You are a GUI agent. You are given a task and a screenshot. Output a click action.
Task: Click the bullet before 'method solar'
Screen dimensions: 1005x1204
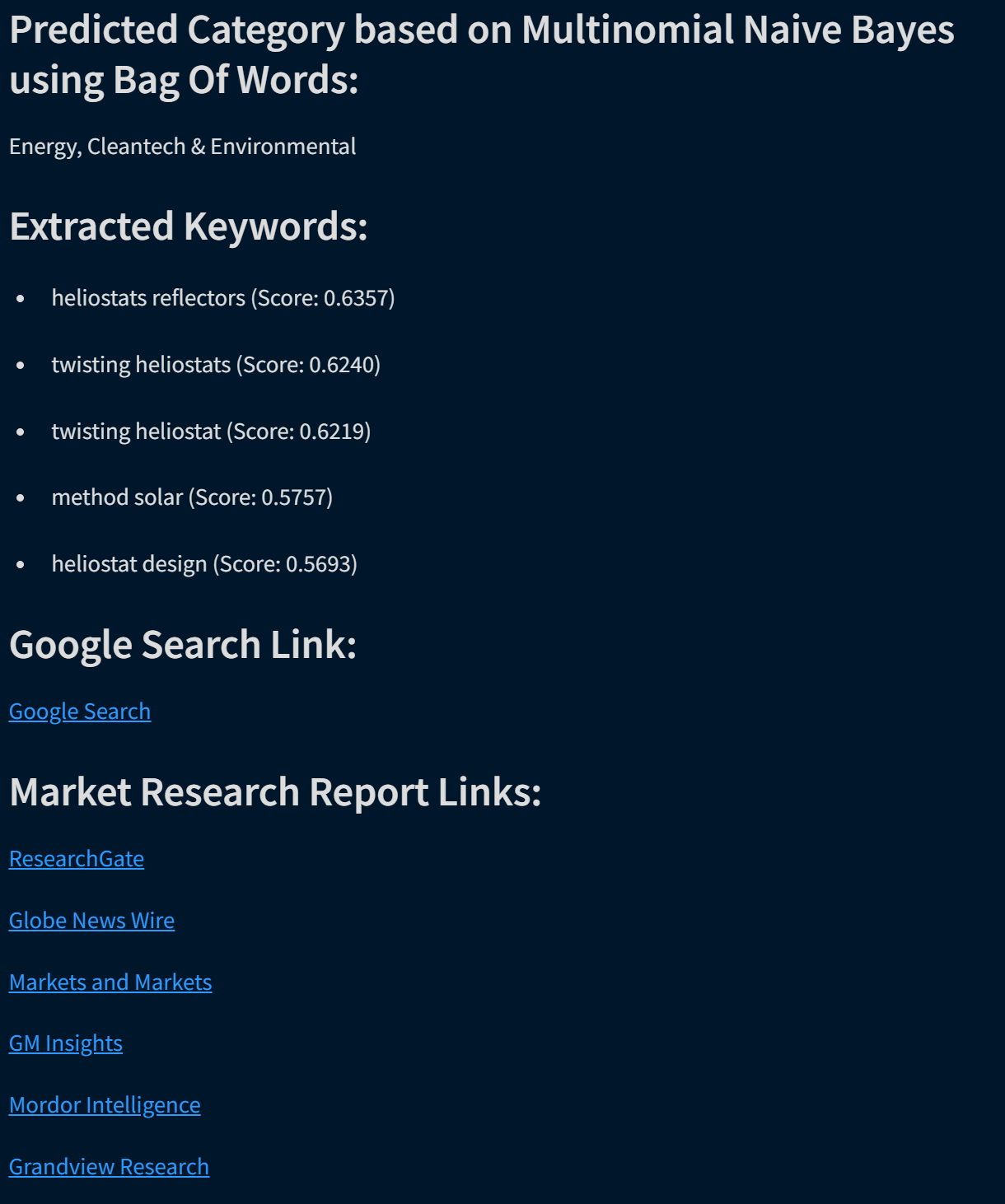[21, 498]
